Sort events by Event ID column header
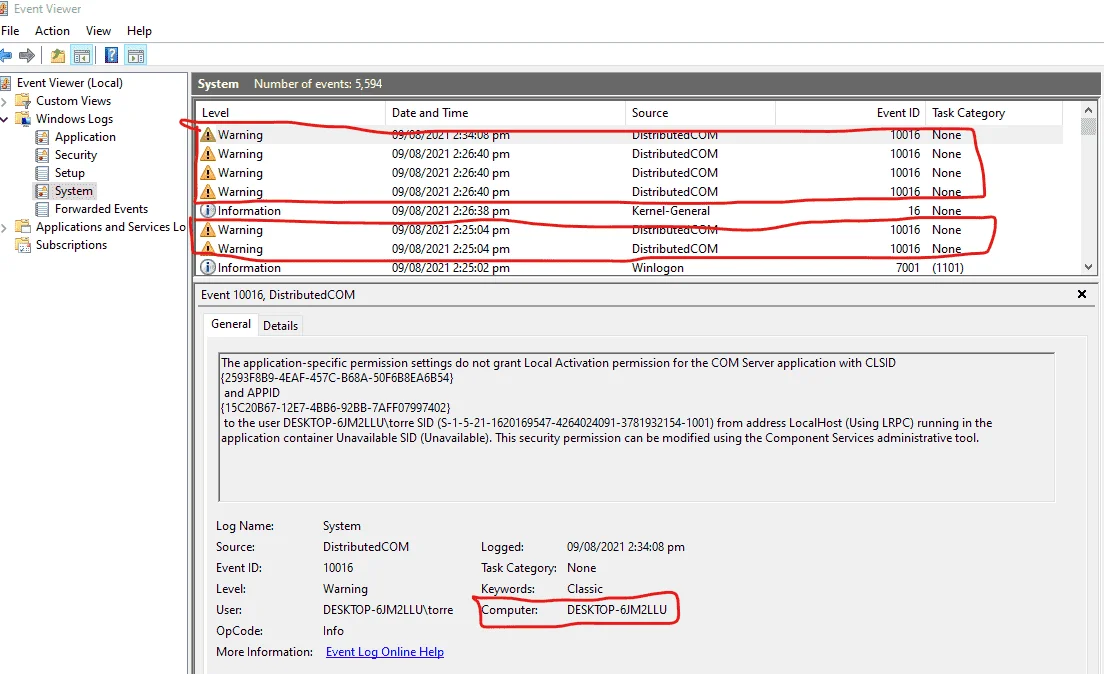 [851, 113]
